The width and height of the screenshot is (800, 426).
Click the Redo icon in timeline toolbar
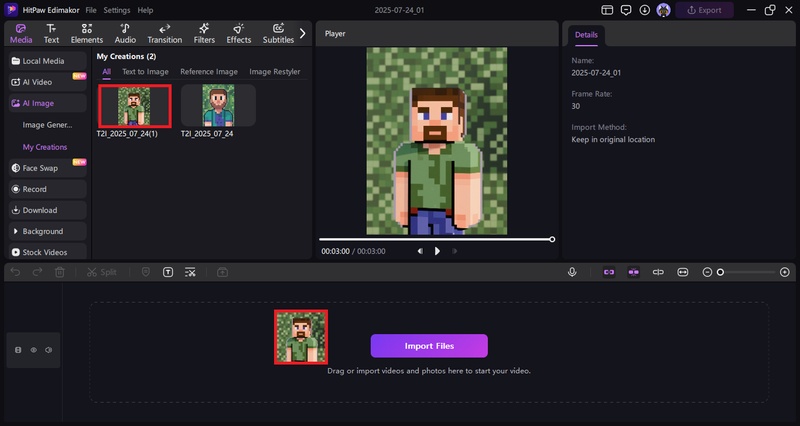pos(37,272)
